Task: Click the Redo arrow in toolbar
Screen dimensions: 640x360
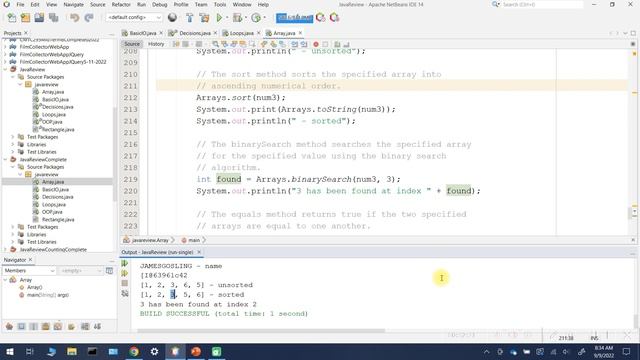Action: tap(89, 18)
